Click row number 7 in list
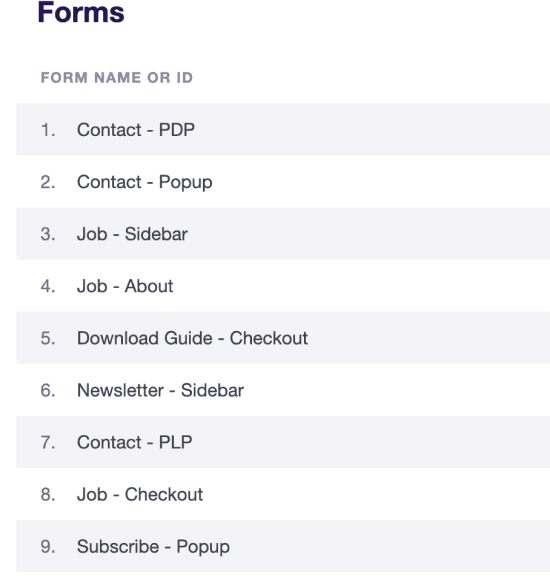This screenshot has height=576, width=550. click(48, 442)
